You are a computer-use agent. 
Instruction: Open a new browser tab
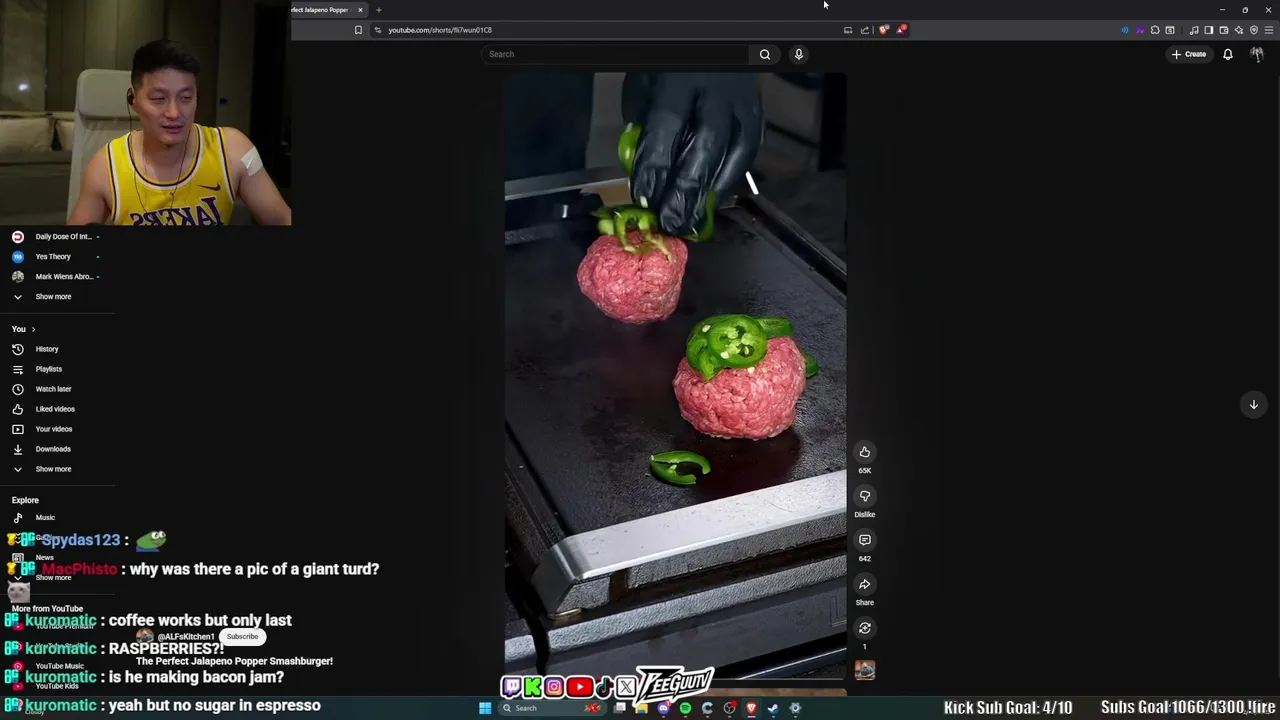pos(379,10)
